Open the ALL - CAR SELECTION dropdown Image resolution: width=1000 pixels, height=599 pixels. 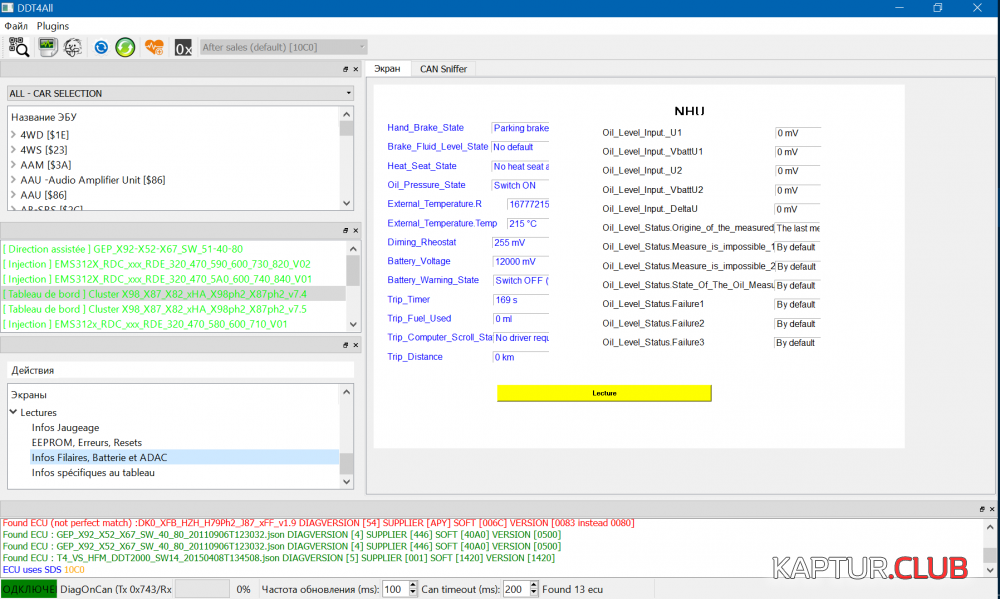(180, 93)
